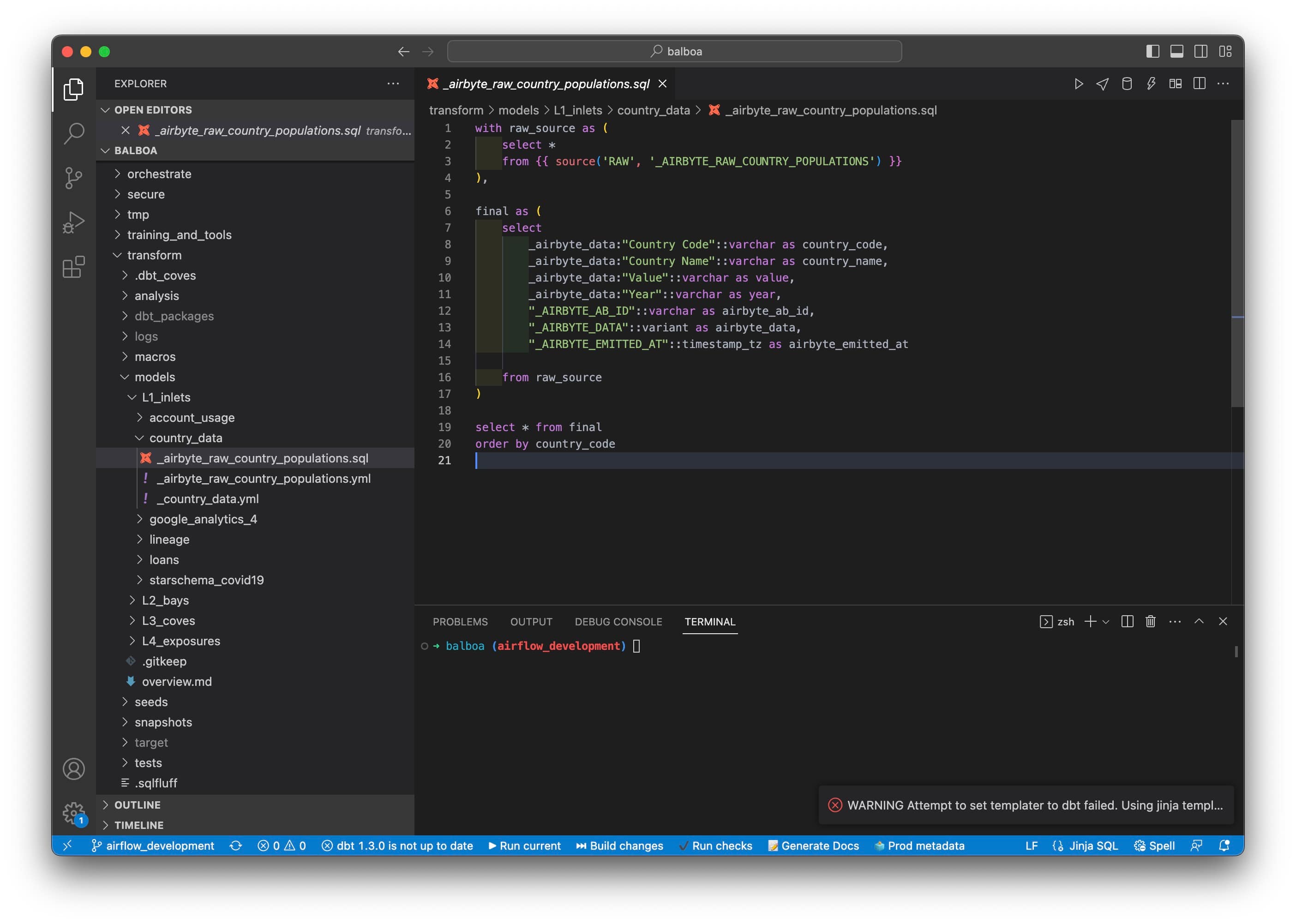Open the new terminal profile dropdown arrow

[1106, 622]
